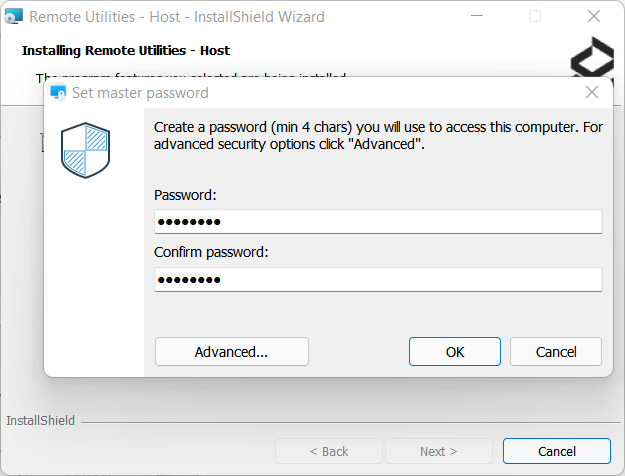Click the blue shield icon
Screen dimensions: 625x476
pyautogui.click(x=85, y=150)
